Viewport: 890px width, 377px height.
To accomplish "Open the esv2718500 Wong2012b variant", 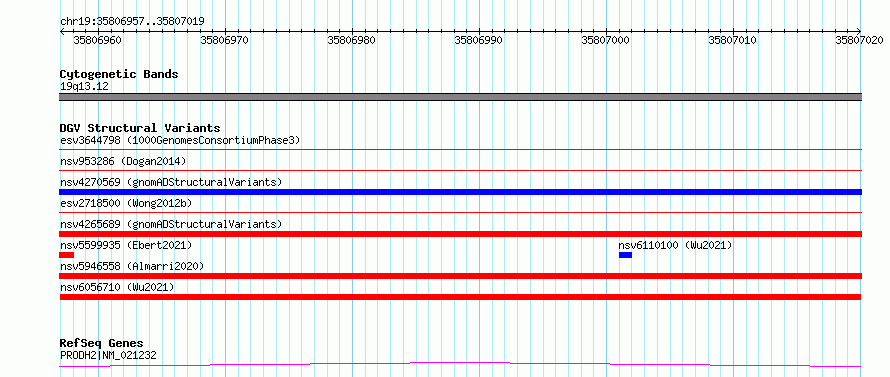I will [125, 203].
